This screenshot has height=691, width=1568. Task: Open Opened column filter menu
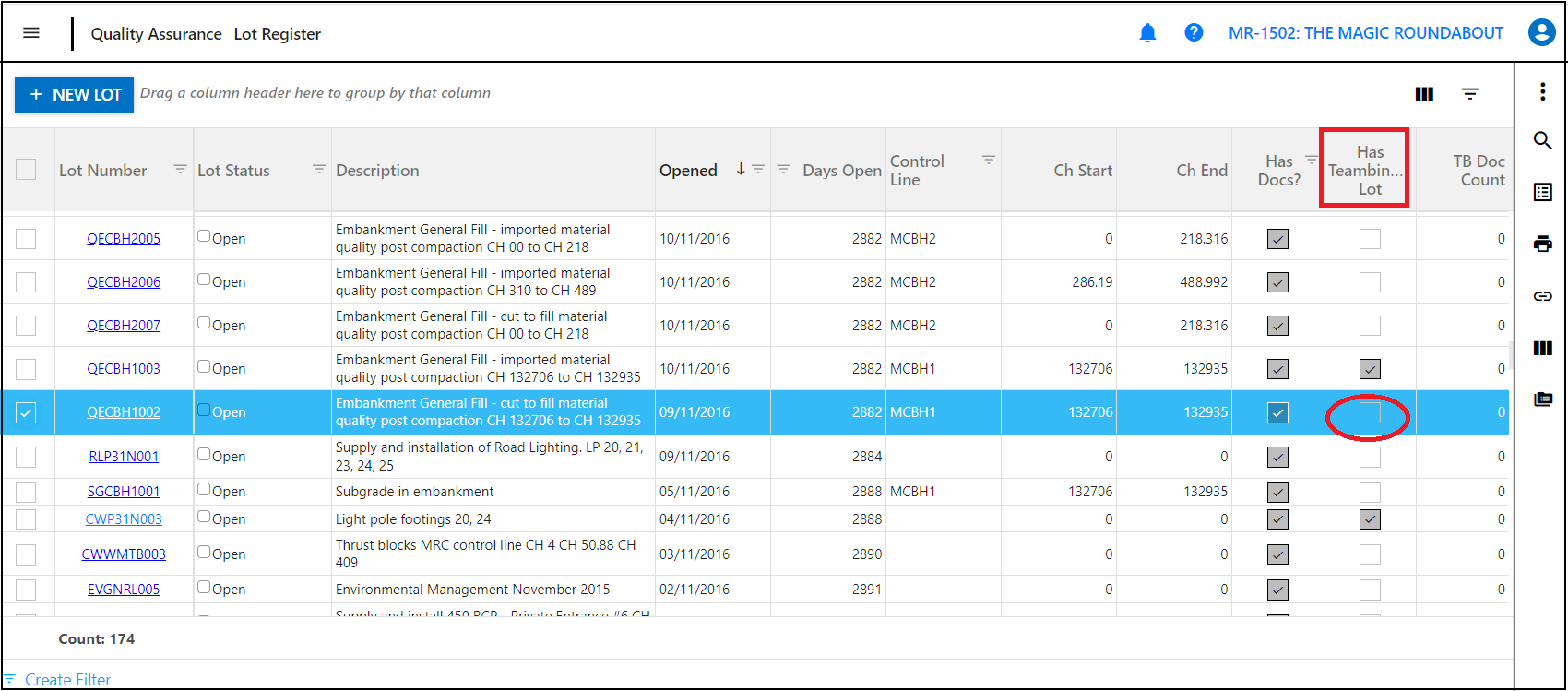pos(758,169)
